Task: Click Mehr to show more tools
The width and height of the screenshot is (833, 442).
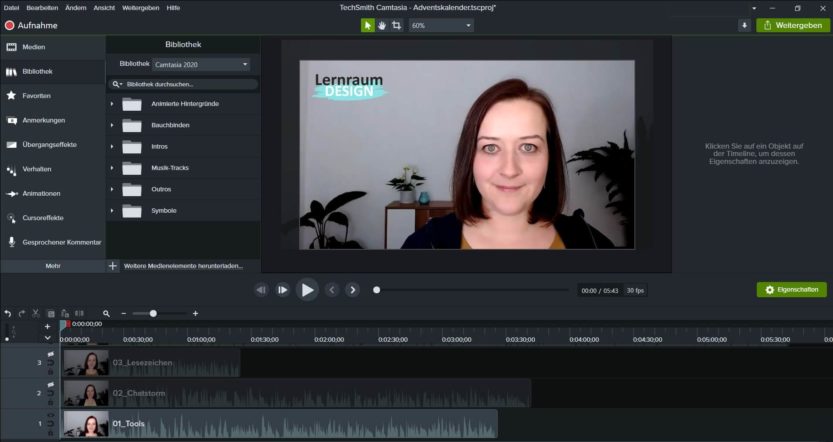Action: tap(53, 266)
